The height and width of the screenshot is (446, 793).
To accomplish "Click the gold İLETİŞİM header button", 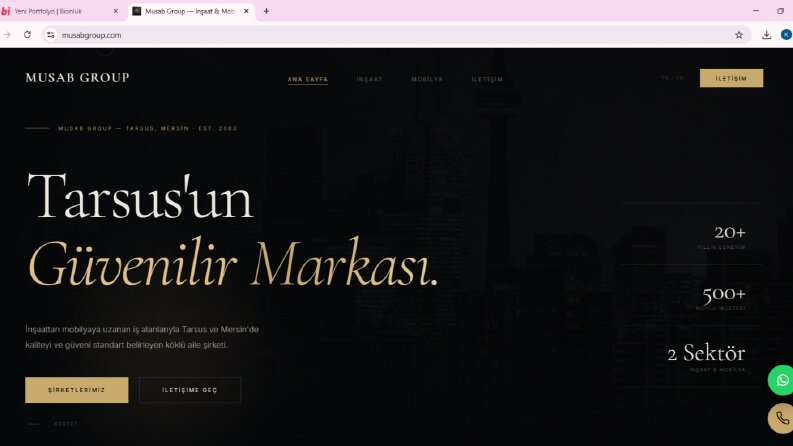I will (x=731, y=78).
